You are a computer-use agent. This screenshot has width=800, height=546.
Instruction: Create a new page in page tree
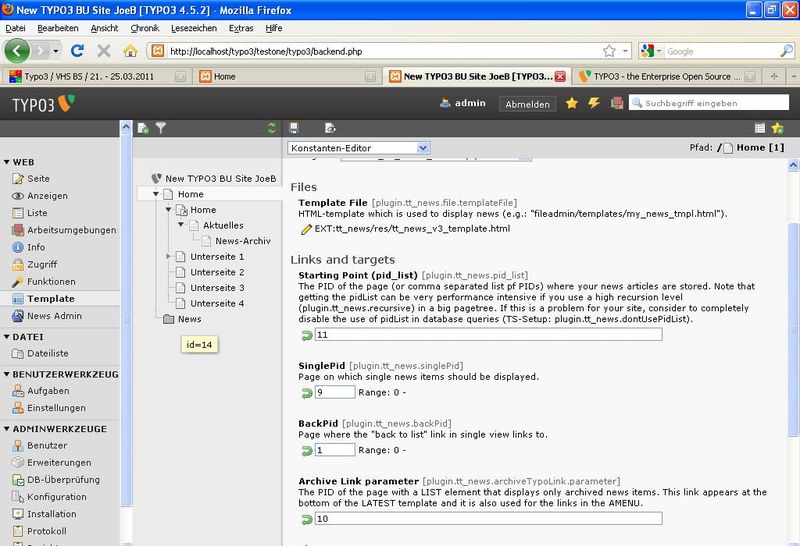point(143,128)
